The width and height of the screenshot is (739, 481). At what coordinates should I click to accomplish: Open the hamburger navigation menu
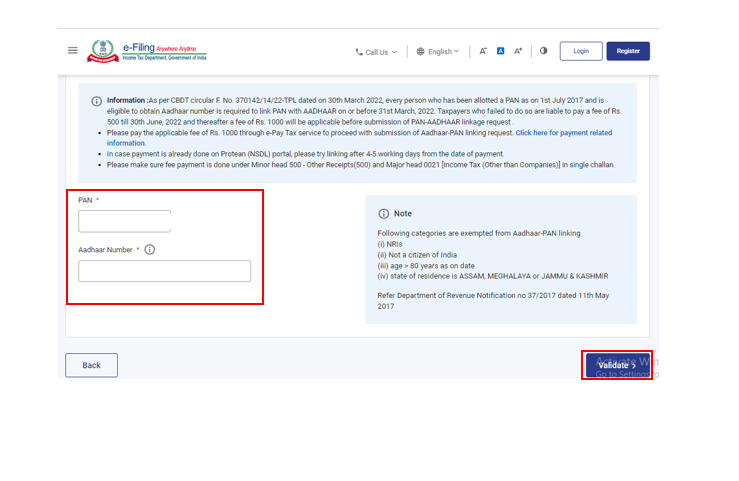[x=72, y=51]
